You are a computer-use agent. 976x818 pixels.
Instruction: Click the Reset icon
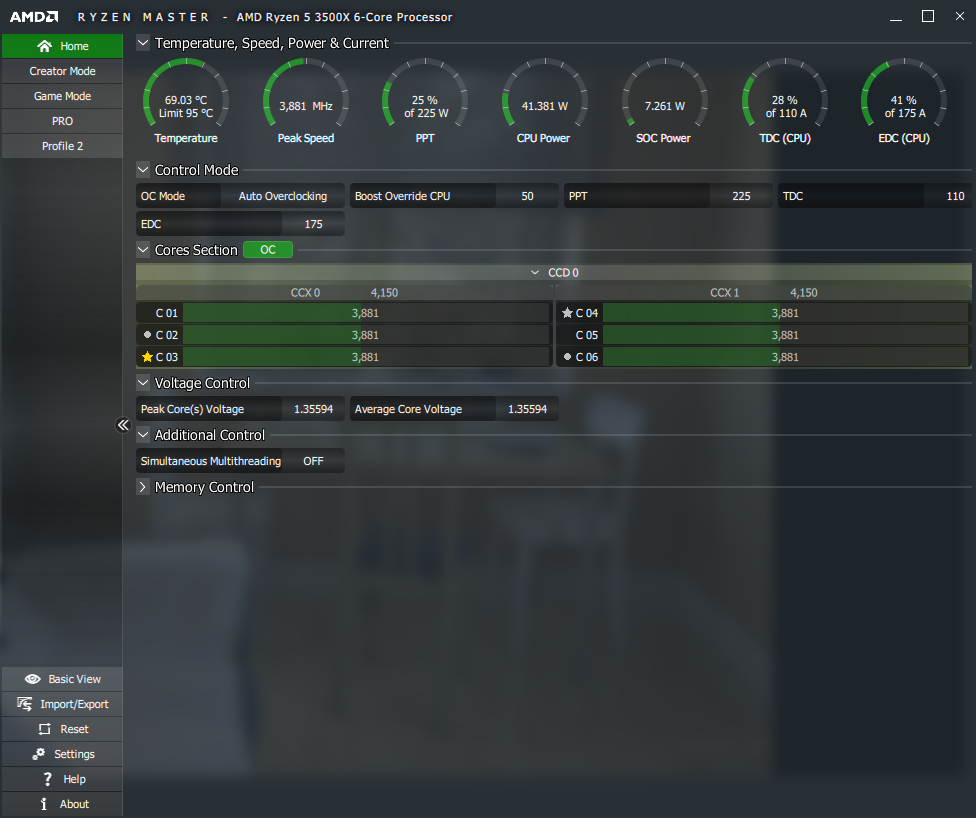coord(44,729)
